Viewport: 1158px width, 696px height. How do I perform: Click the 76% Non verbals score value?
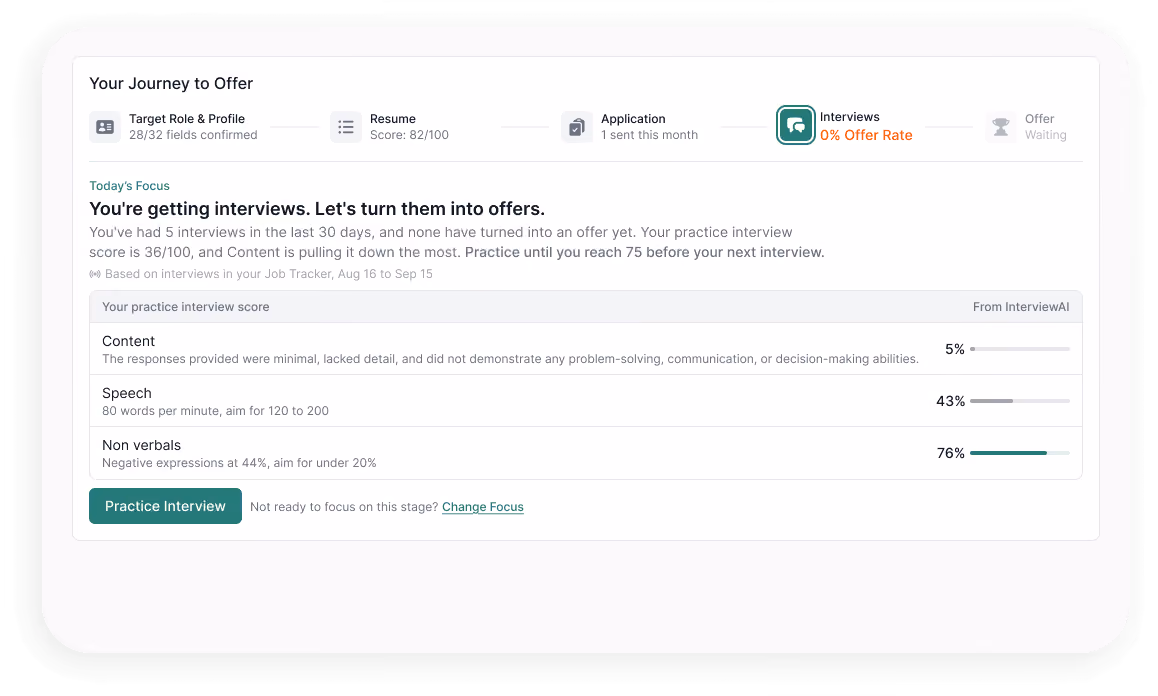point(950,453)
